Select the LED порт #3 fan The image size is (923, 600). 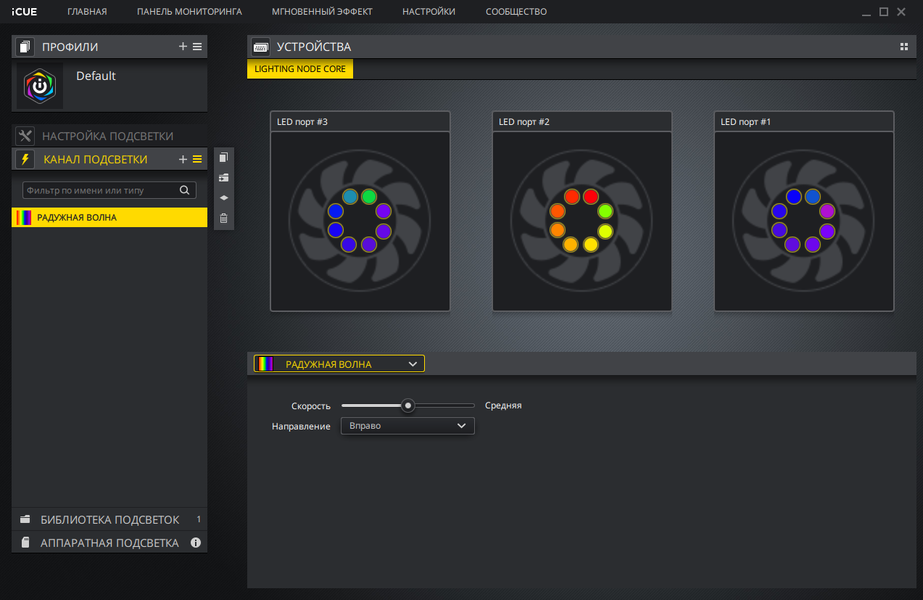coord(360,221)
